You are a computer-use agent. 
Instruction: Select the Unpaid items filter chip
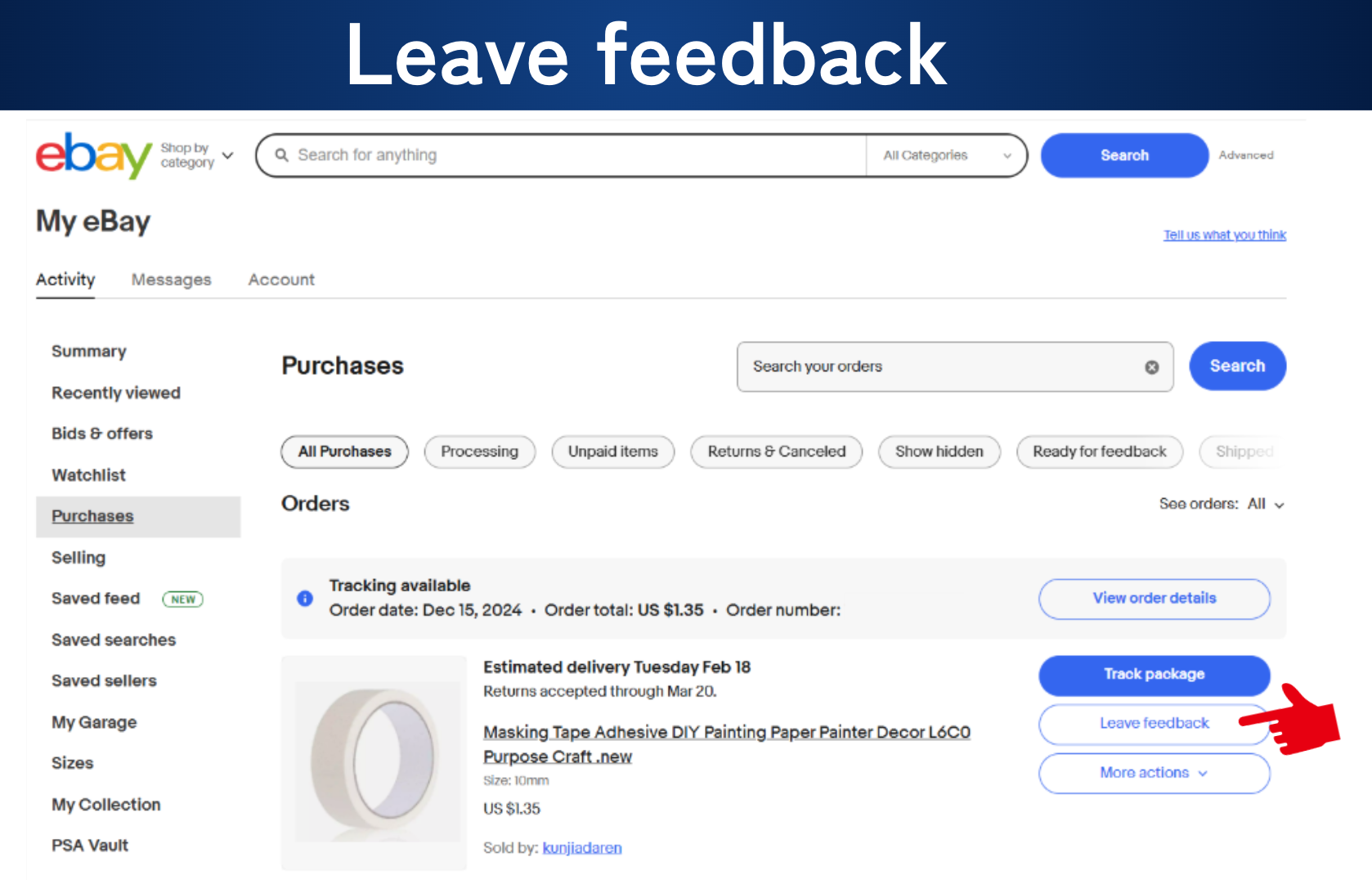click(x=613, y=451)
